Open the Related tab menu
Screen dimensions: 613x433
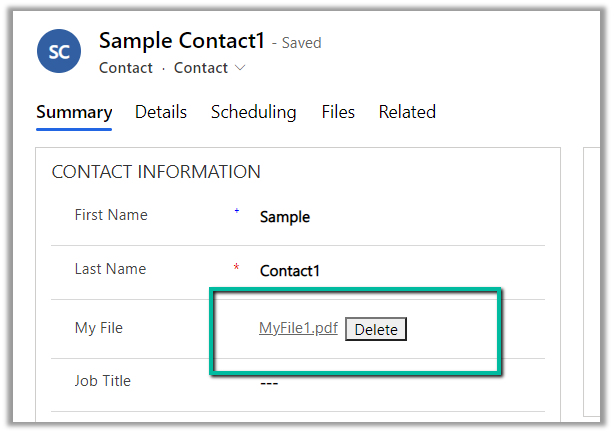pyautogui.click(x=407, y=112)
